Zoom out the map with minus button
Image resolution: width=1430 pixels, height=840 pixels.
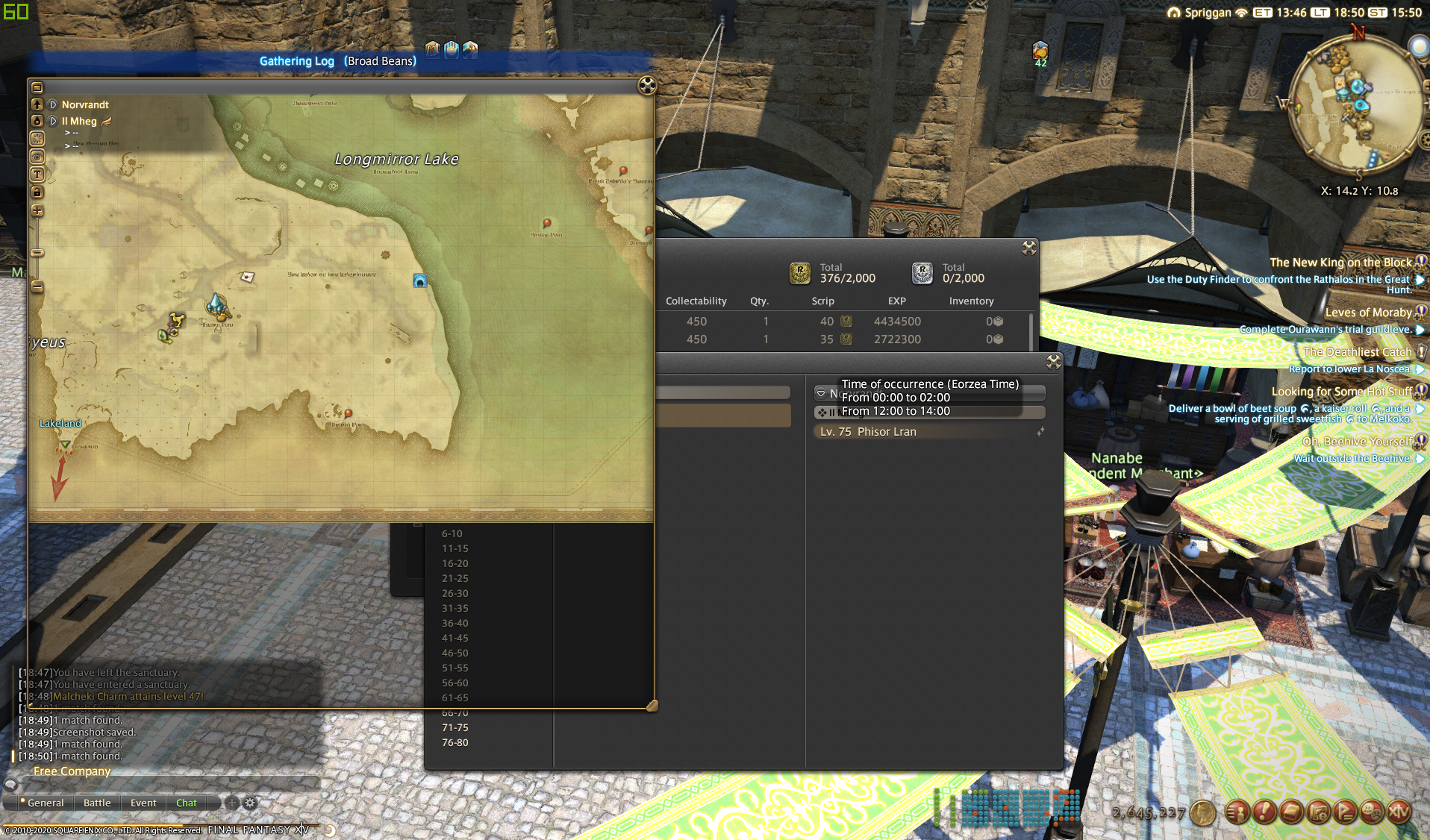(x=37, y=286)
